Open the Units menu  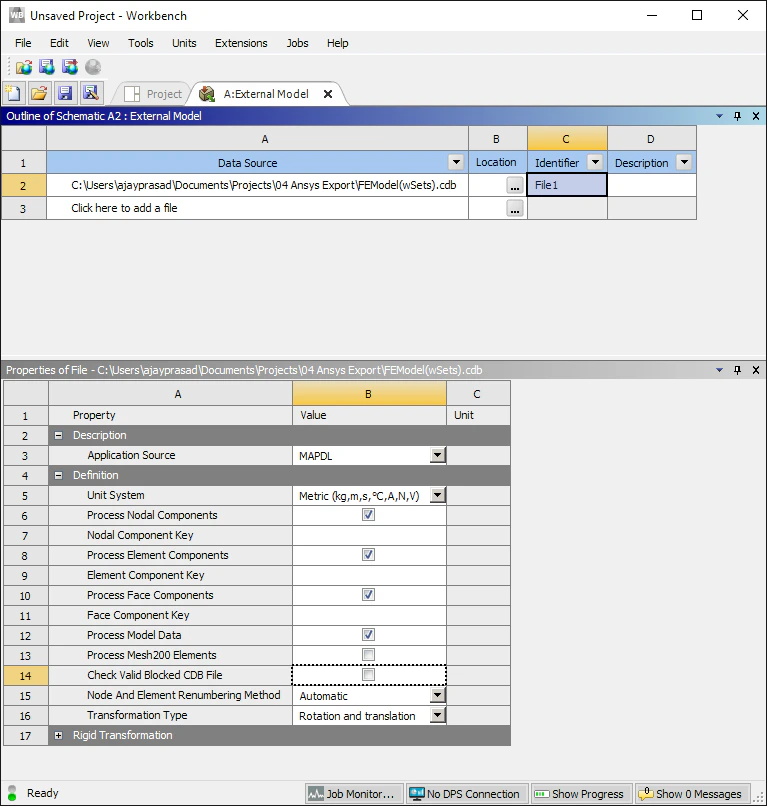(184, 43)
